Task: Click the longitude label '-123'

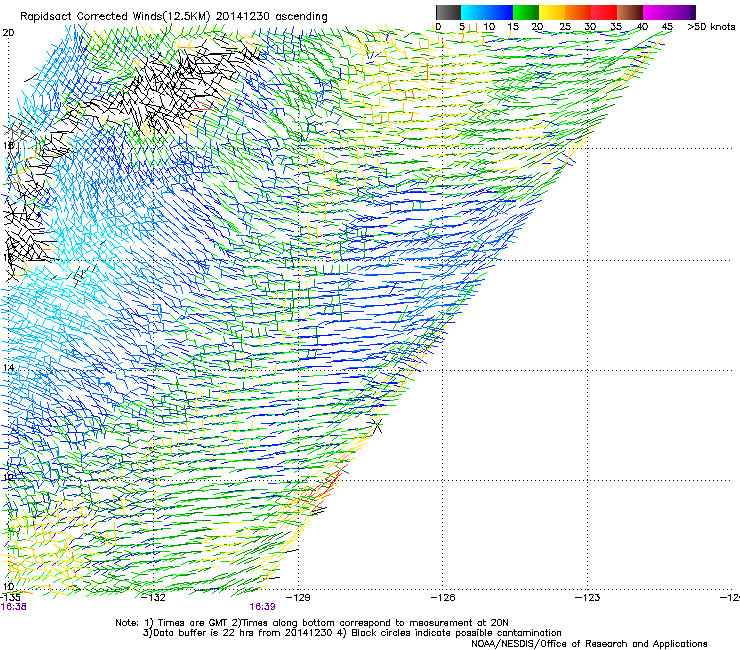Action: click(588, 598)
